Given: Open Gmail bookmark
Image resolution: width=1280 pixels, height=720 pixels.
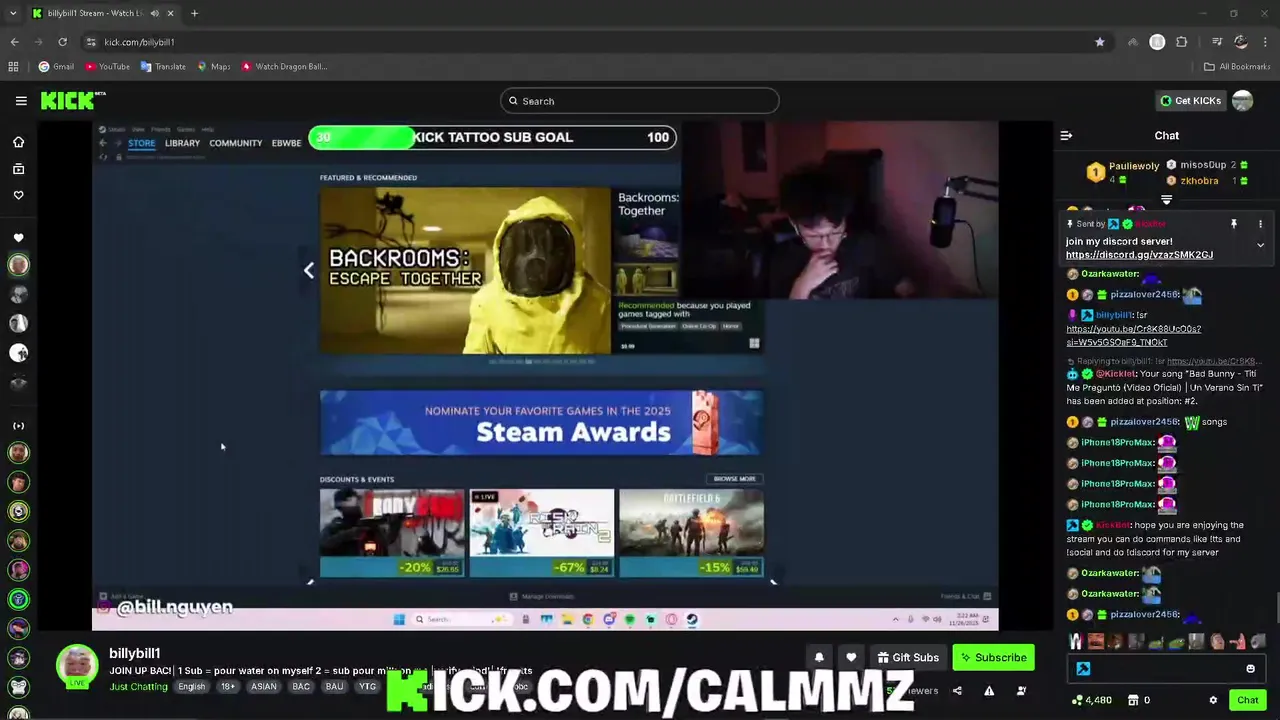Looking at the screenshot, I should (x=56, y=67).
